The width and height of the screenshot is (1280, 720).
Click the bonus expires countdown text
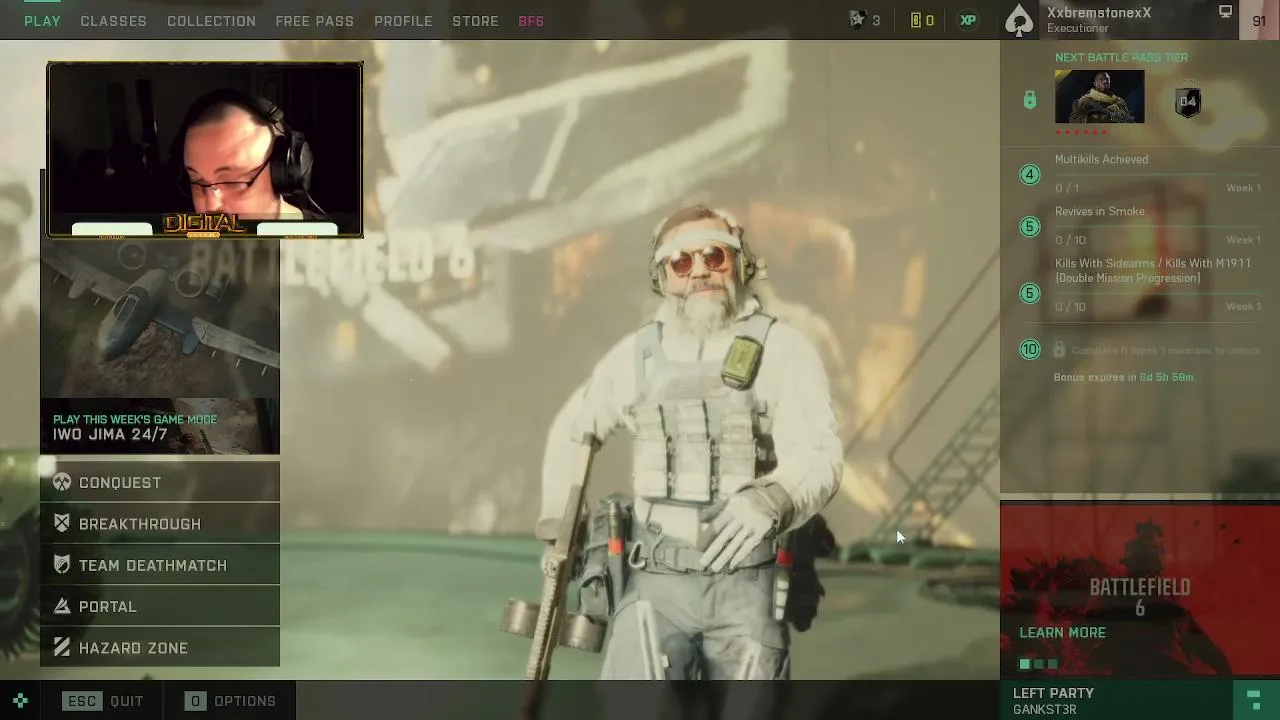[1123, 377]
